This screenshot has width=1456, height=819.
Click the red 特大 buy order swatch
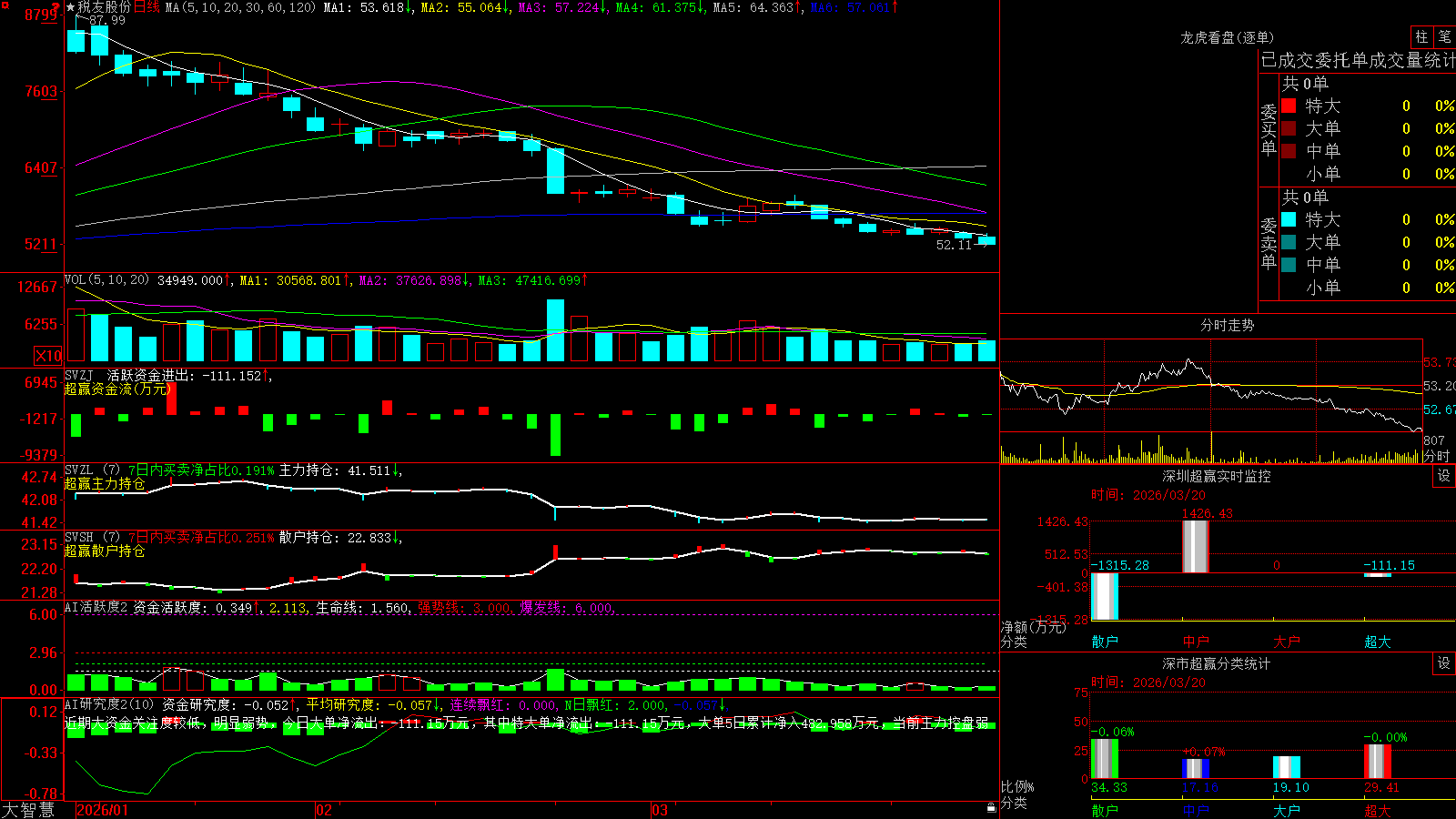1289,106
